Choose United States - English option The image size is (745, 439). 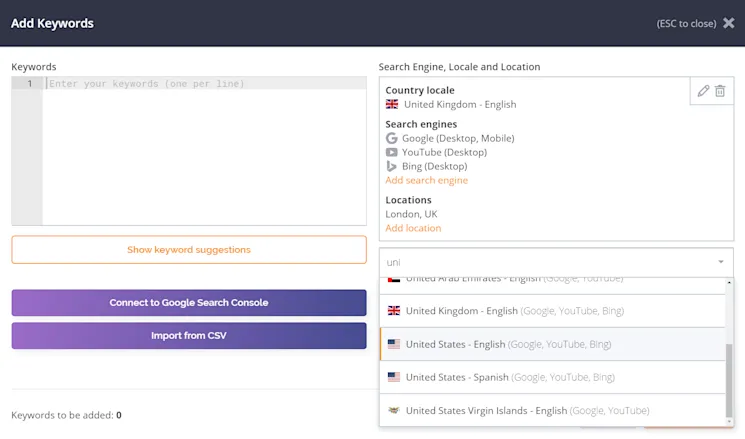tap(456, 344)
